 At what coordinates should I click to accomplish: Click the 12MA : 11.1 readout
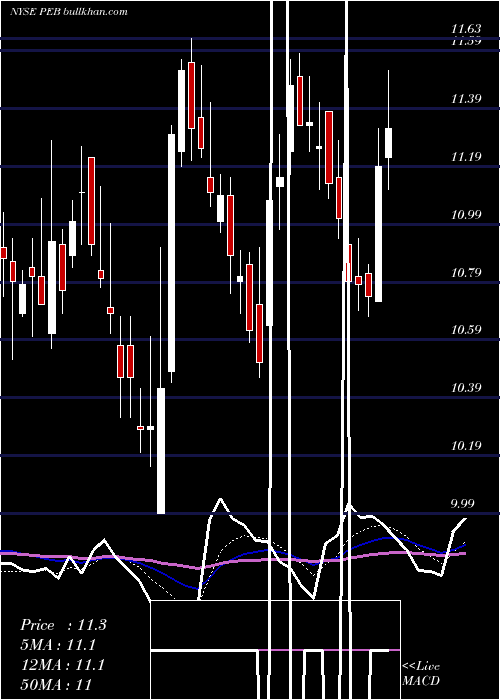[x=63, y=665]
